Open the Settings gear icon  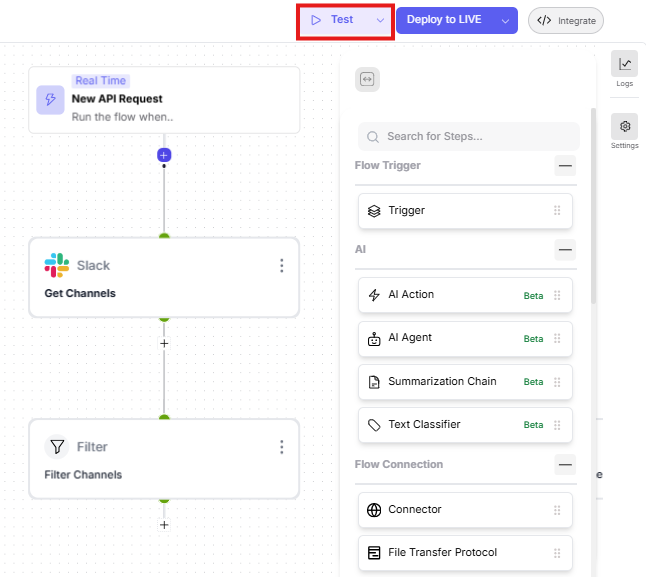coord(625,128)
